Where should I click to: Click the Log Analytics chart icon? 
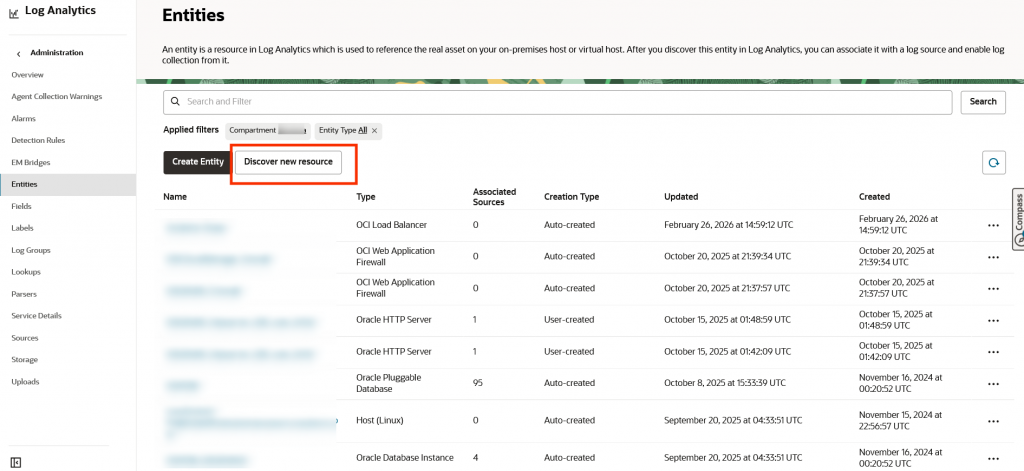pos(14,12)
